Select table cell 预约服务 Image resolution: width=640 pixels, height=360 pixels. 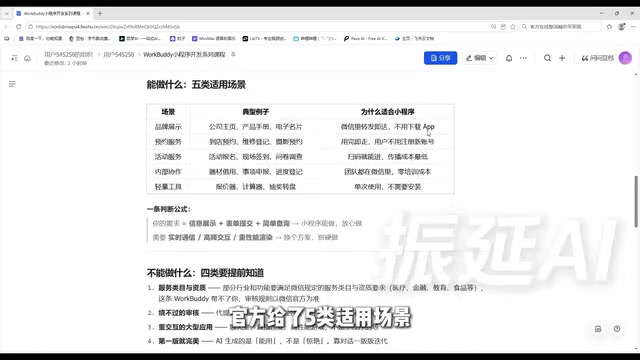[x=168, y=142]
